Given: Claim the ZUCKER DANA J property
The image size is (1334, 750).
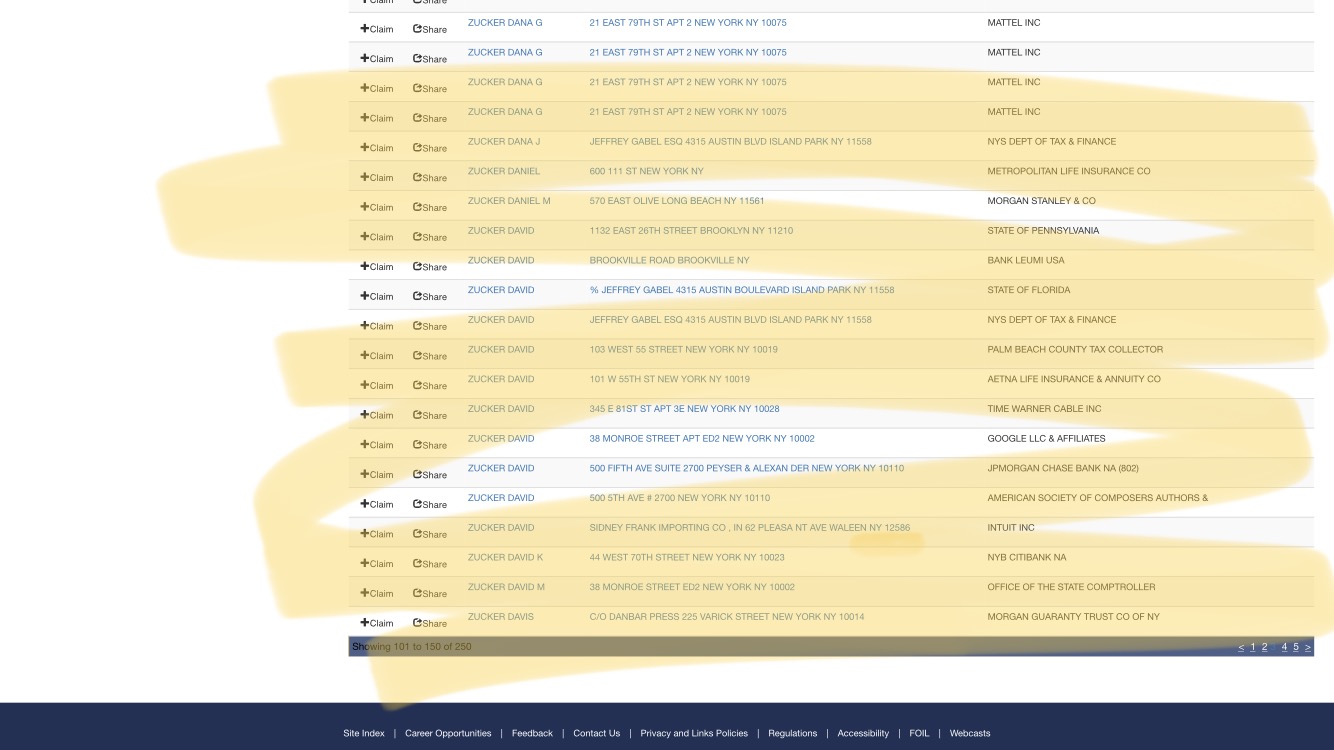Looking at the screenshot, I should click(x=377, y=148).
